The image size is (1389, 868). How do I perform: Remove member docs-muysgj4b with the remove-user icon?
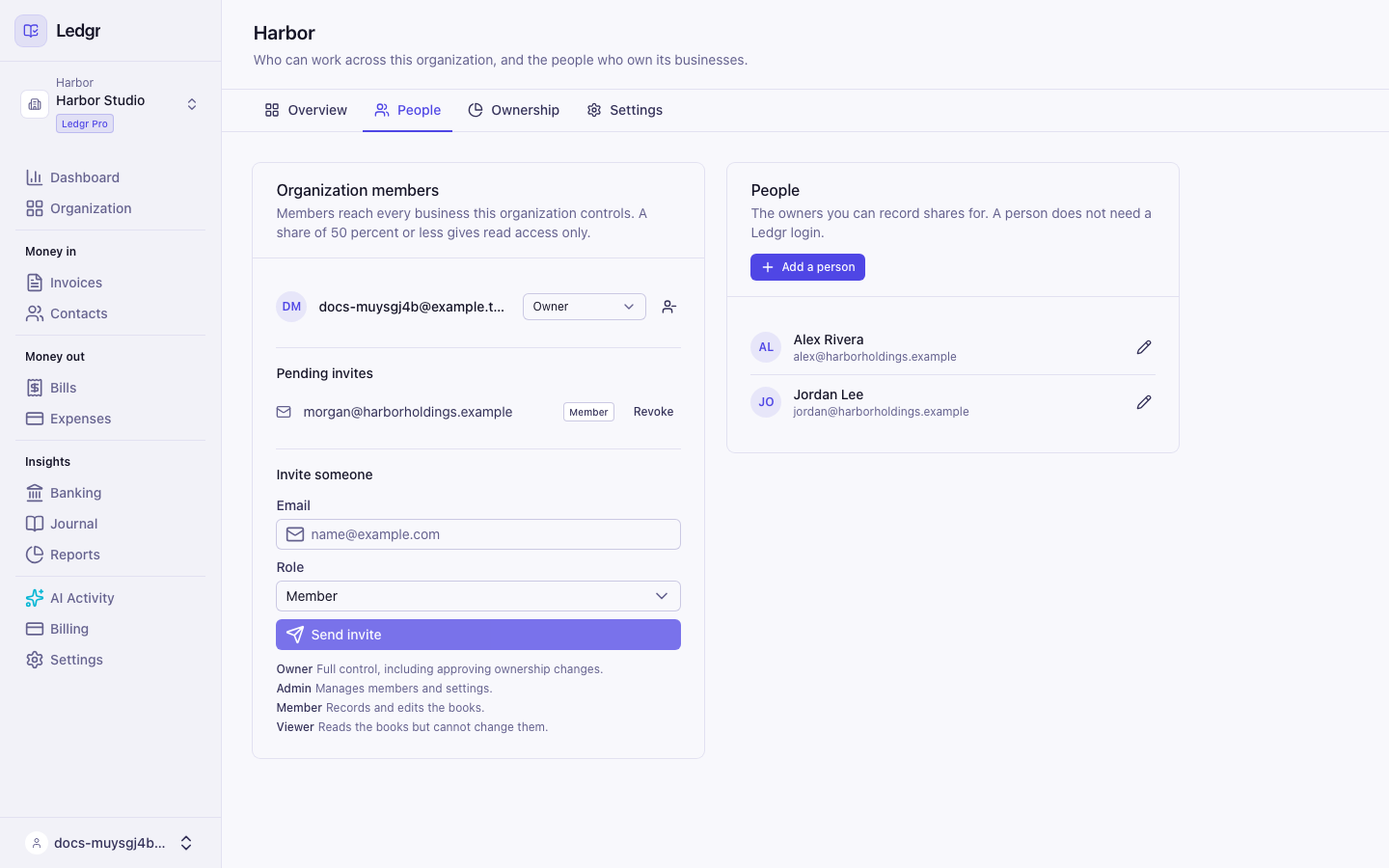[x=669, y=307]
